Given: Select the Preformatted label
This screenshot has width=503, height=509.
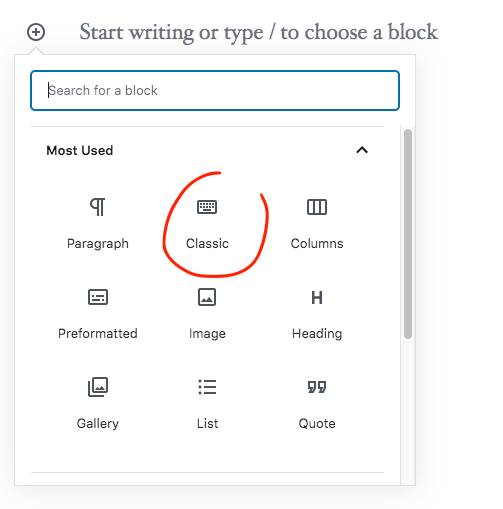Looking at the screenshot, I should click(x=98, y=334).
